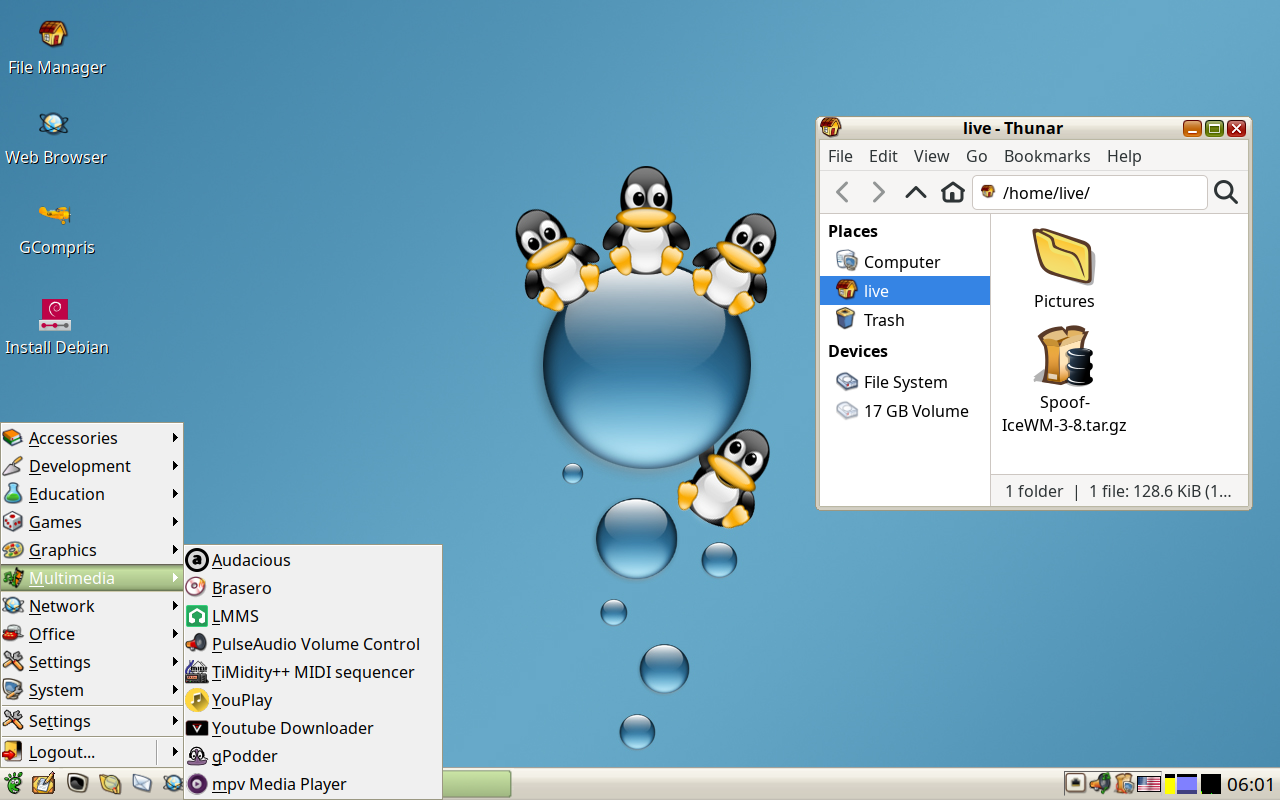Open gPodder from Multimedia submenu
1280x800 pixels.
(x=313, y=756)
